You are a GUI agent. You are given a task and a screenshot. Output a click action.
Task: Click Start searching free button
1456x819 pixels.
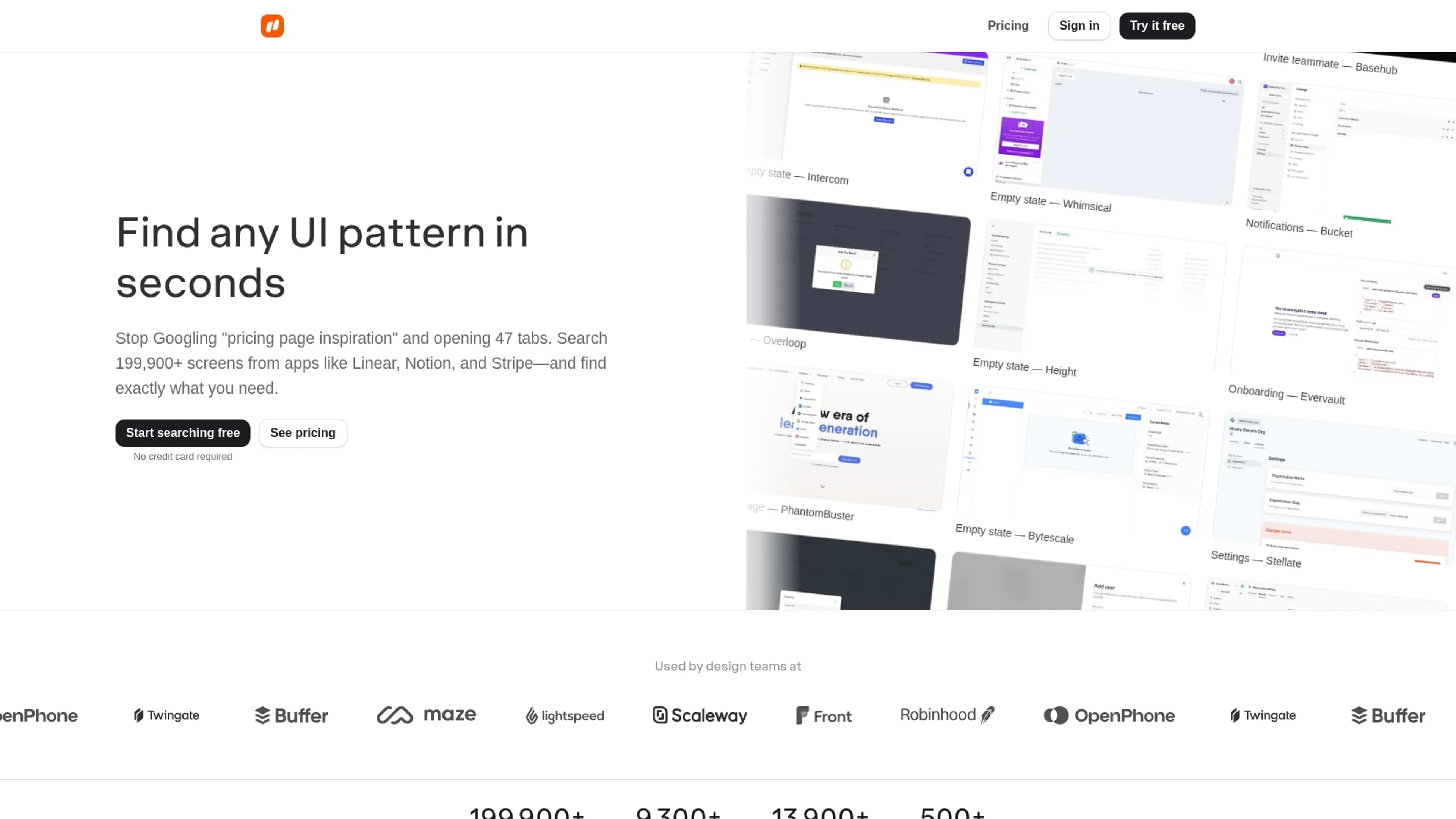[x=182, y=432]
